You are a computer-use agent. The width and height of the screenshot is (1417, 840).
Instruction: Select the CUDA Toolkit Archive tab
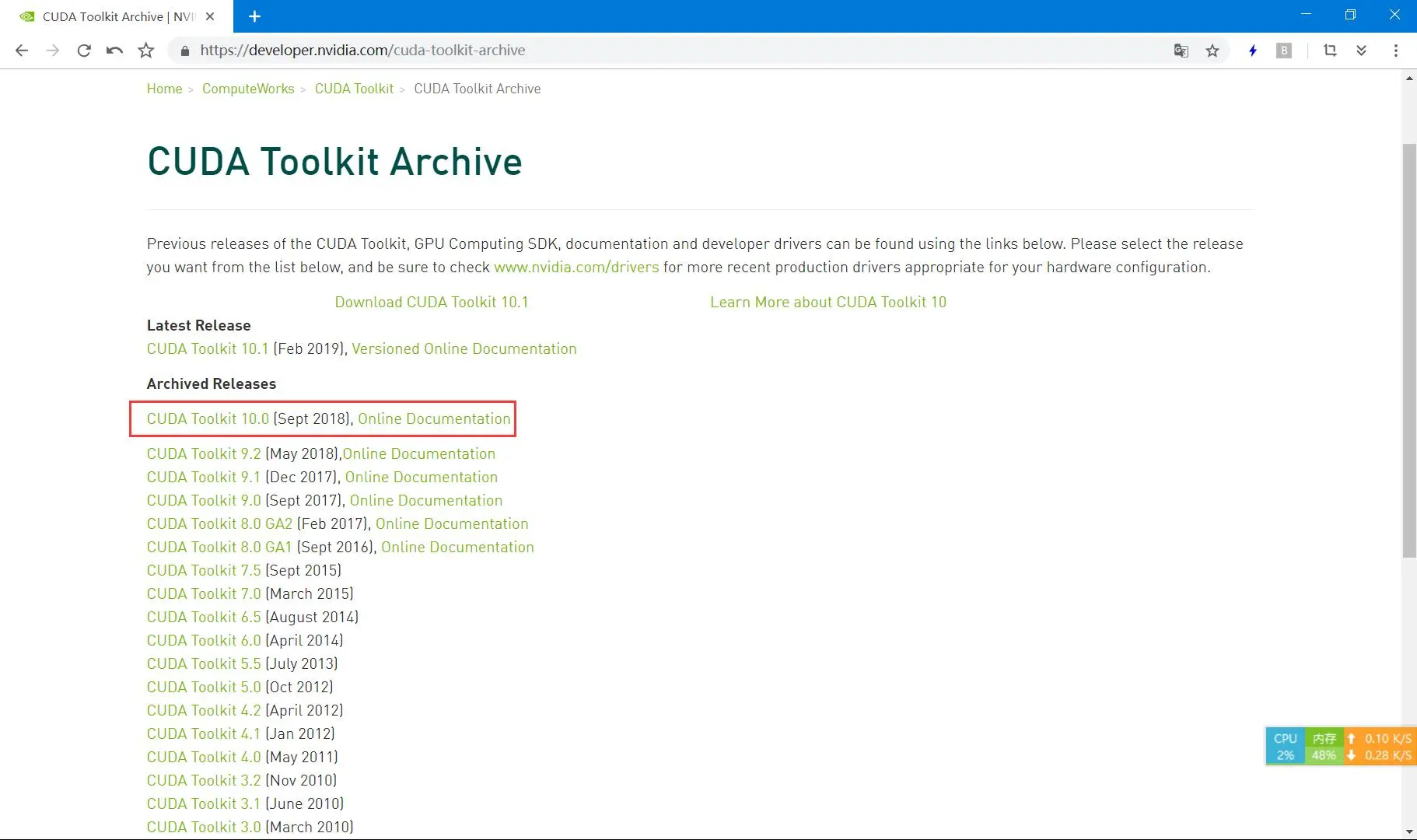(x=117, y=16)
